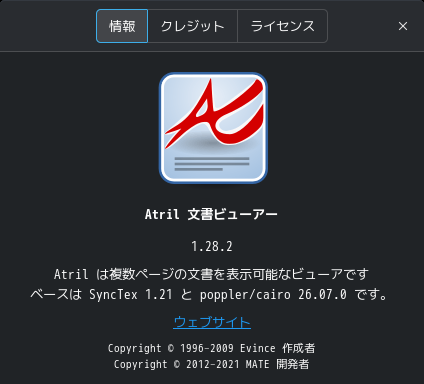Click the Evince 作成者 text
The height and width of the screenshot is (384, 424).
(278, 348)
